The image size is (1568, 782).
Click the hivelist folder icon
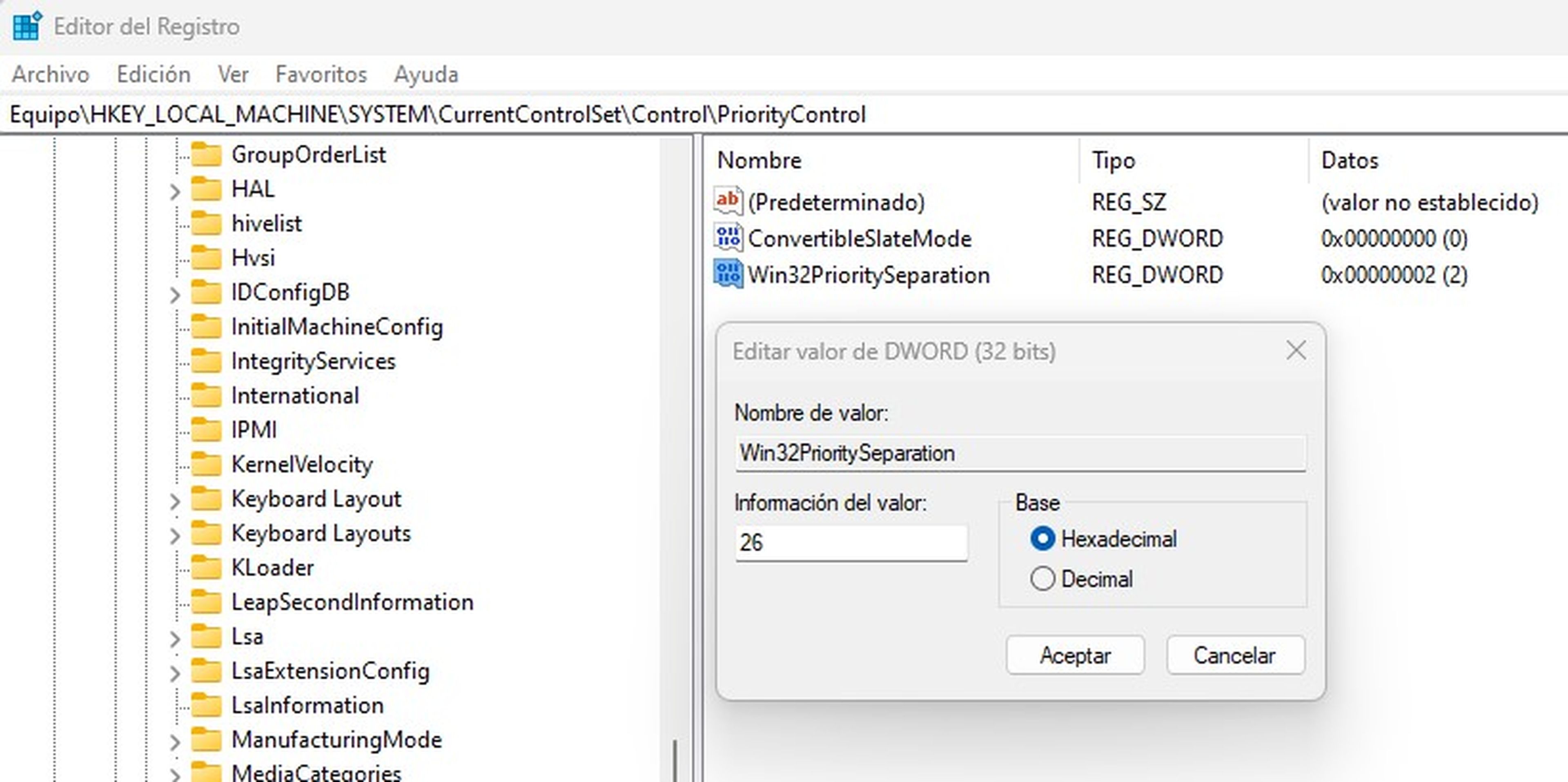tap(206, 223)
